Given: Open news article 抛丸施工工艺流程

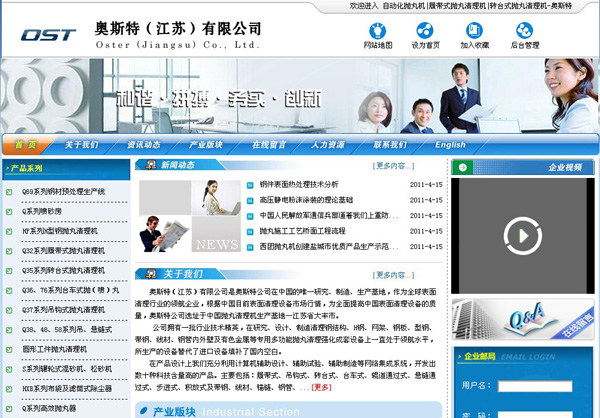Looking at the screenshot, I should (302, 230).
